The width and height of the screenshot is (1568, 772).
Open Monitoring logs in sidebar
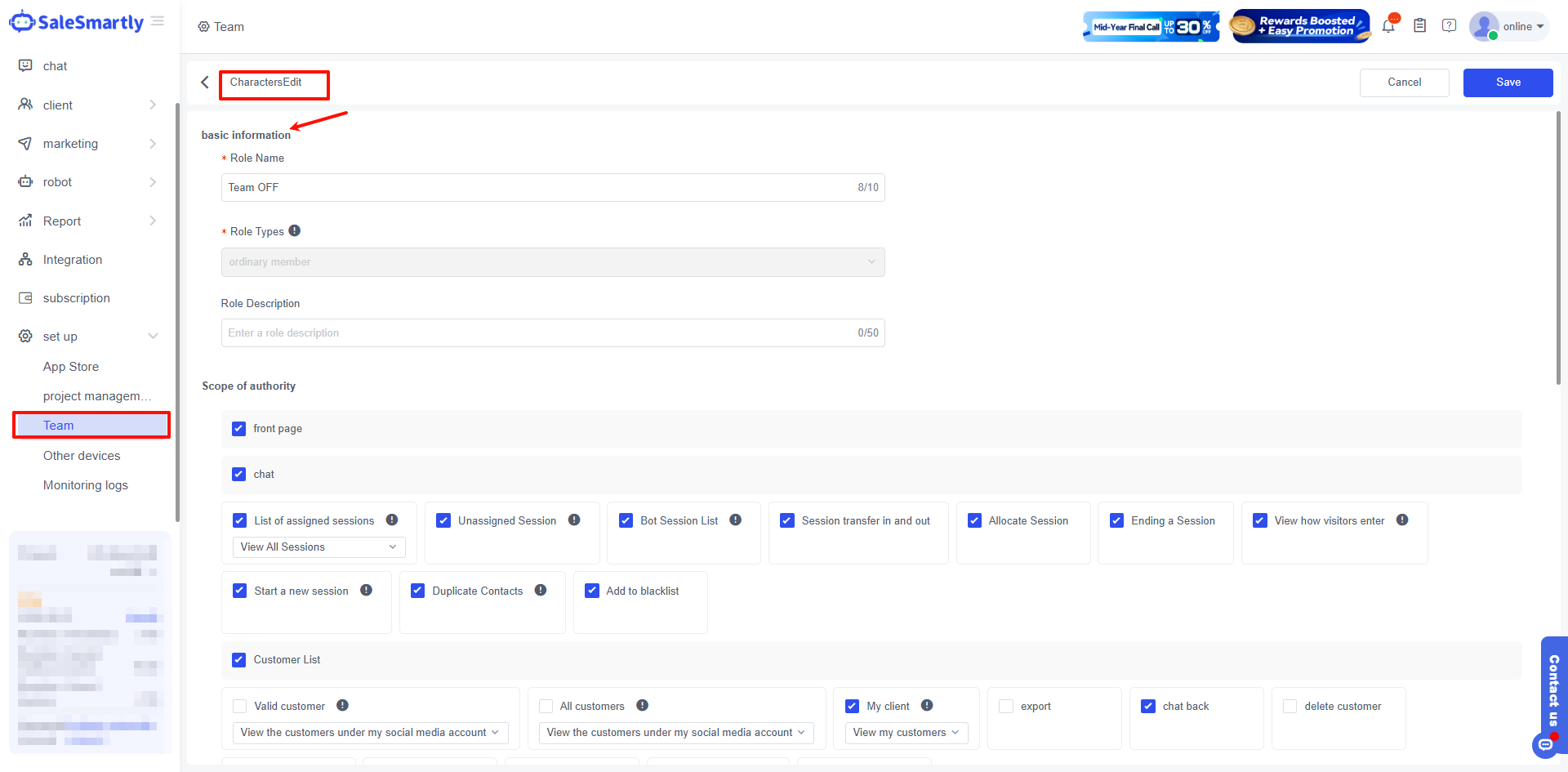click(86, 485)
